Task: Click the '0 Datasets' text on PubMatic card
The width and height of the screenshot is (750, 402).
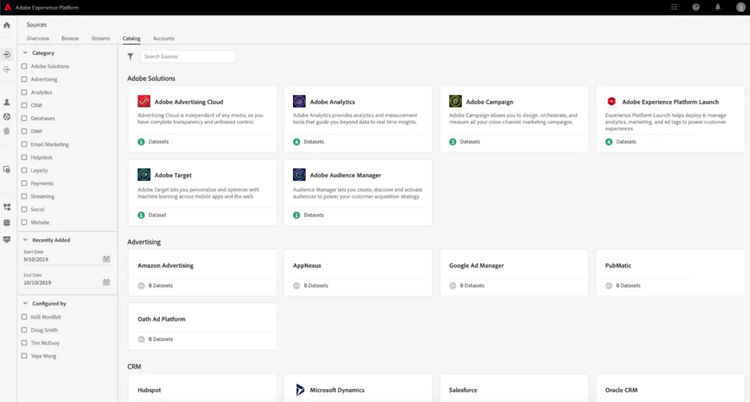Action: click(628, 286)
